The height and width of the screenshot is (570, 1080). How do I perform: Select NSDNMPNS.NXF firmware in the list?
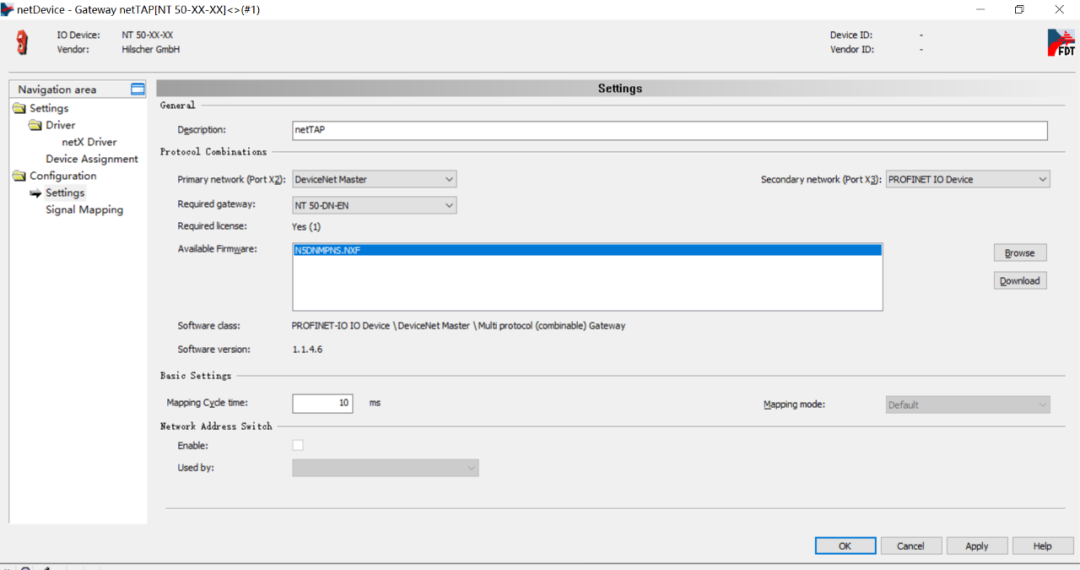[328, 251]
